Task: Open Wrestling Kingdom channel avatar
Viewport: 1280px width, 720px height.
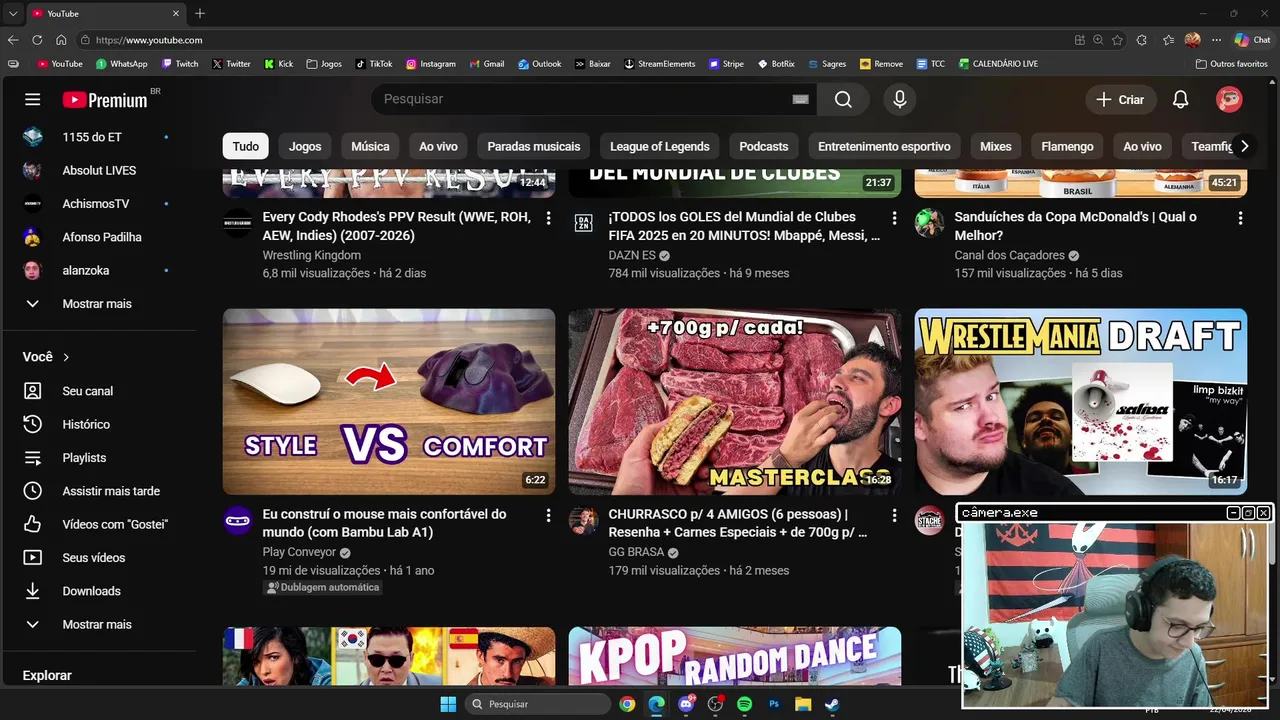Action: [238, 222]
